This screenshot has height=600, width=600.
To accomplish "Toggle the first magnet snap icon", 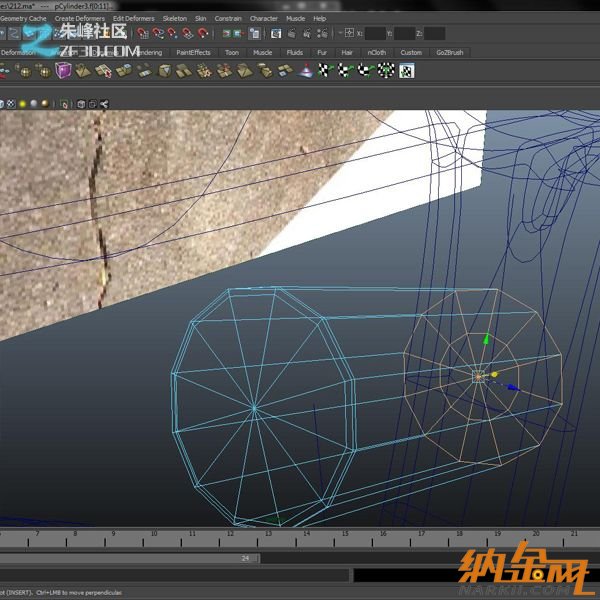I will pyautogui.click(x=143, y=33).
